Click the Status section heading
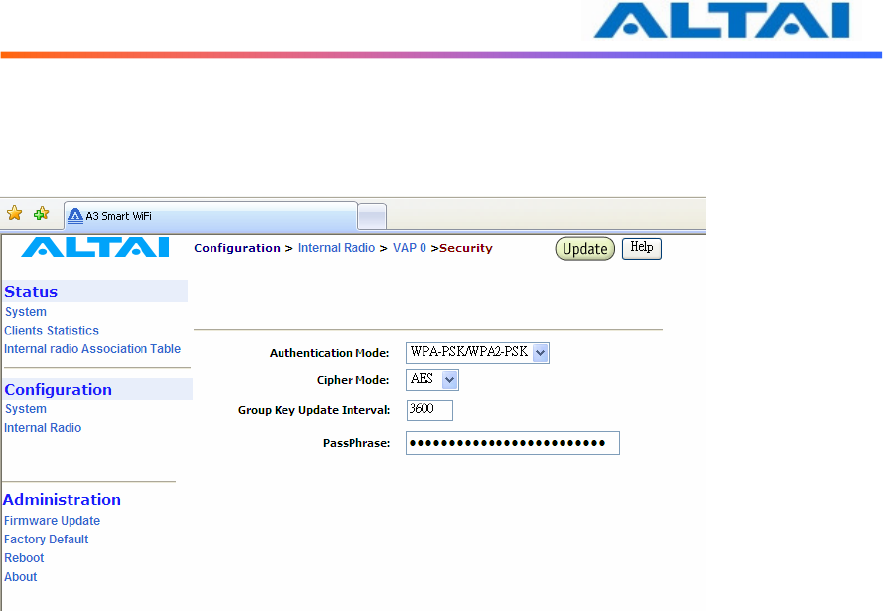Image resolution: width=883 pixels, height=611 pixels. (31, 292)
